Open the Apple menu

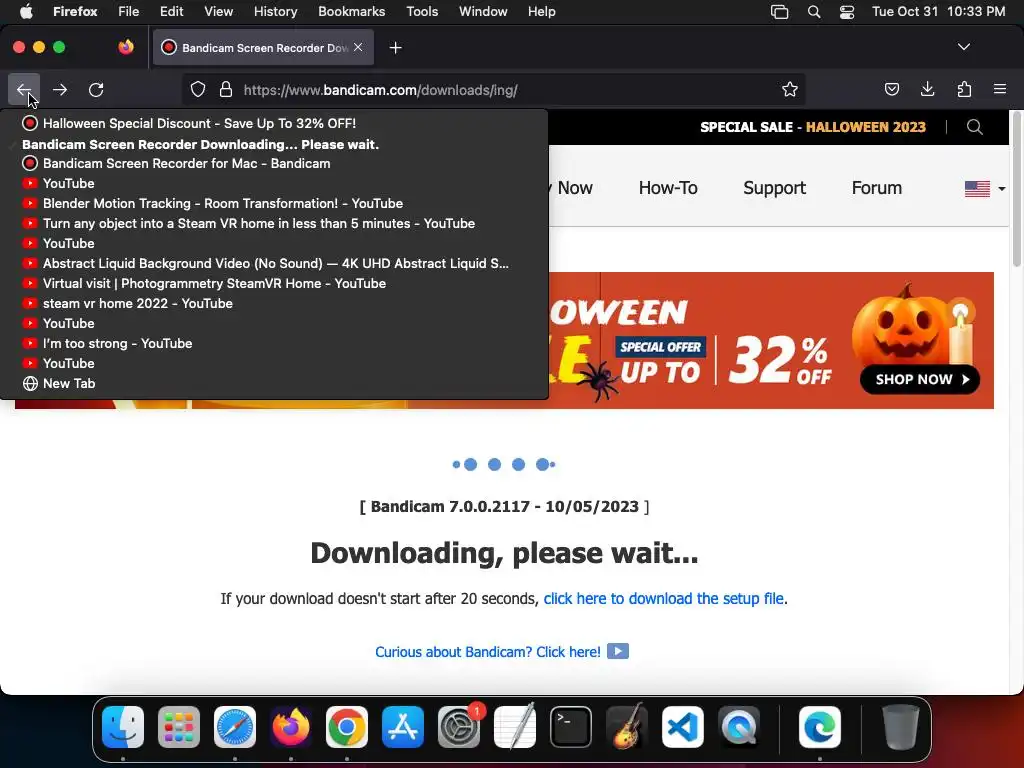pos(26,11)
